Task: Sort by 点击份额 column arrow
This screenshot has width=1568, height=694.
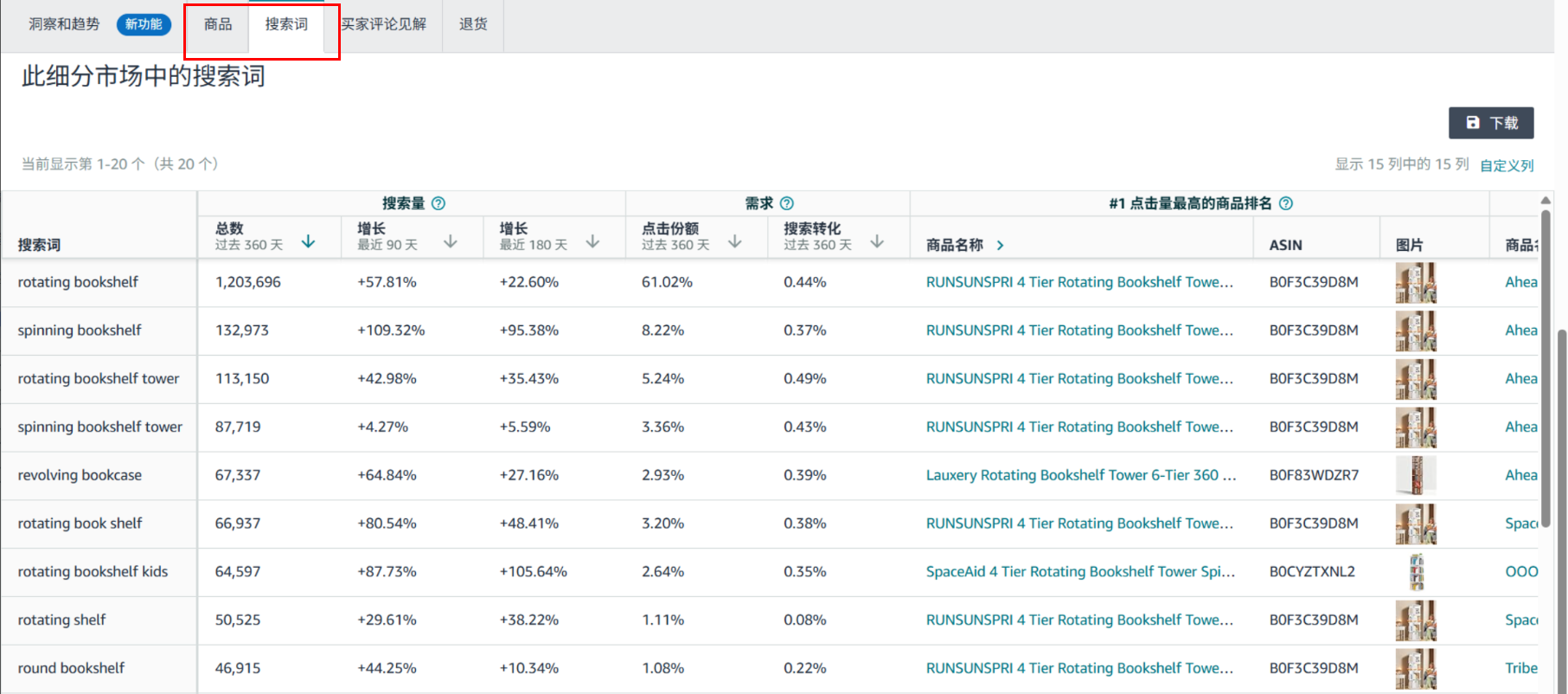Action: tap(735, 242)
